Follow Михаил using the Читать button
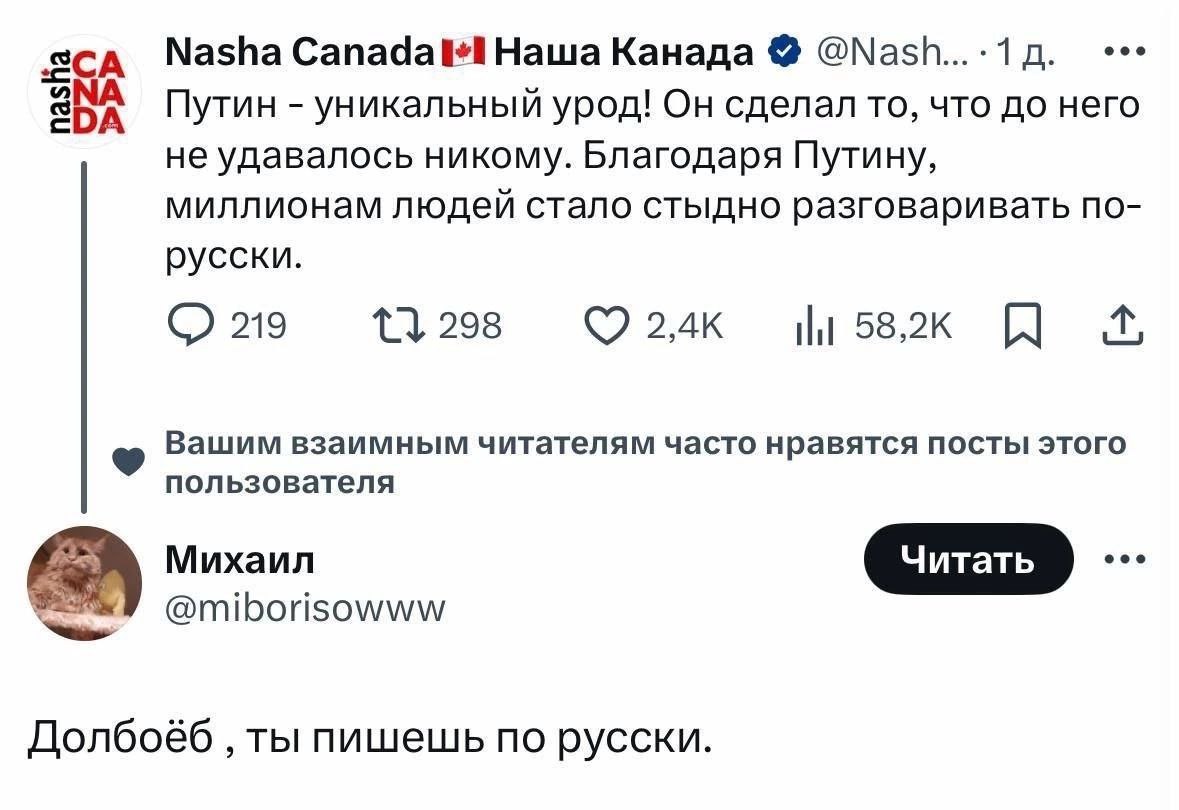 click(968, 559)
